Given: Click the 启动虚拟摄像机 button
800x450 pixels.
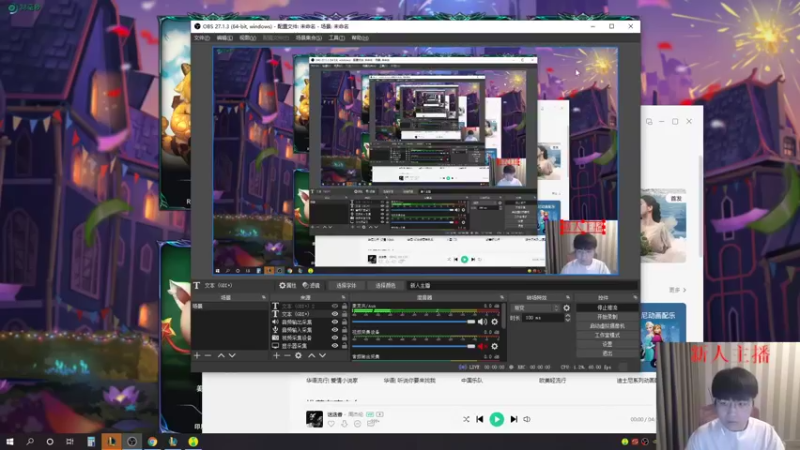Looking at the screenshot, I should [x=607, y=326].
